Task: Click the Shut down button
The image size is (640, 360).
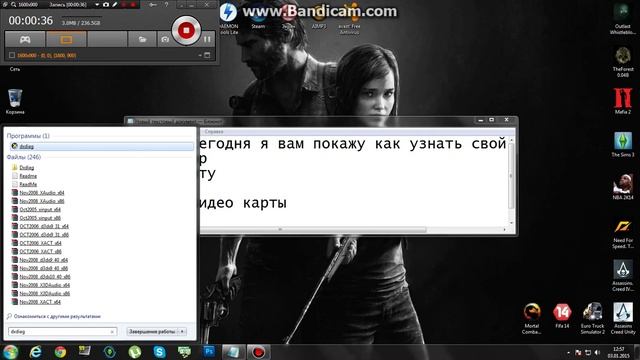Action: (x=152, y=331)
